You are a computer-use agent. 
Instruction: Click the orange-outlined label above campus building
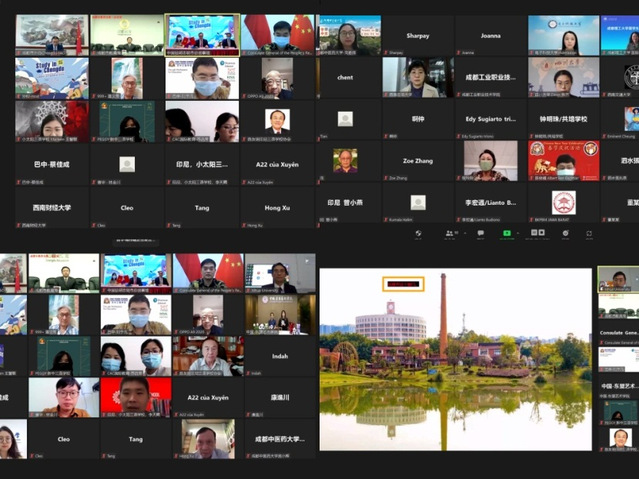(403, 284)
